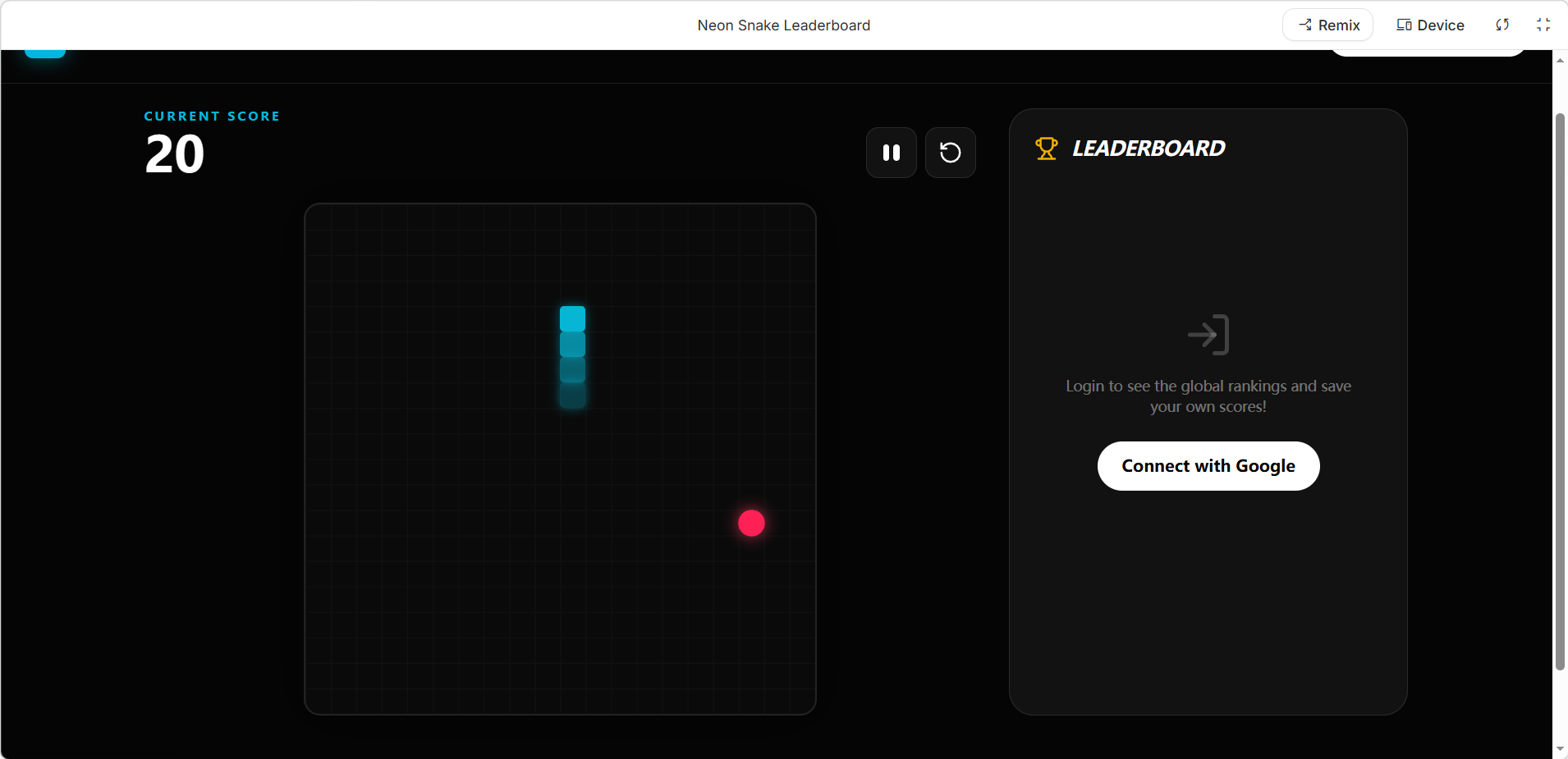Click the gold trophy leaderboard icon

[x=1047, y=149]
